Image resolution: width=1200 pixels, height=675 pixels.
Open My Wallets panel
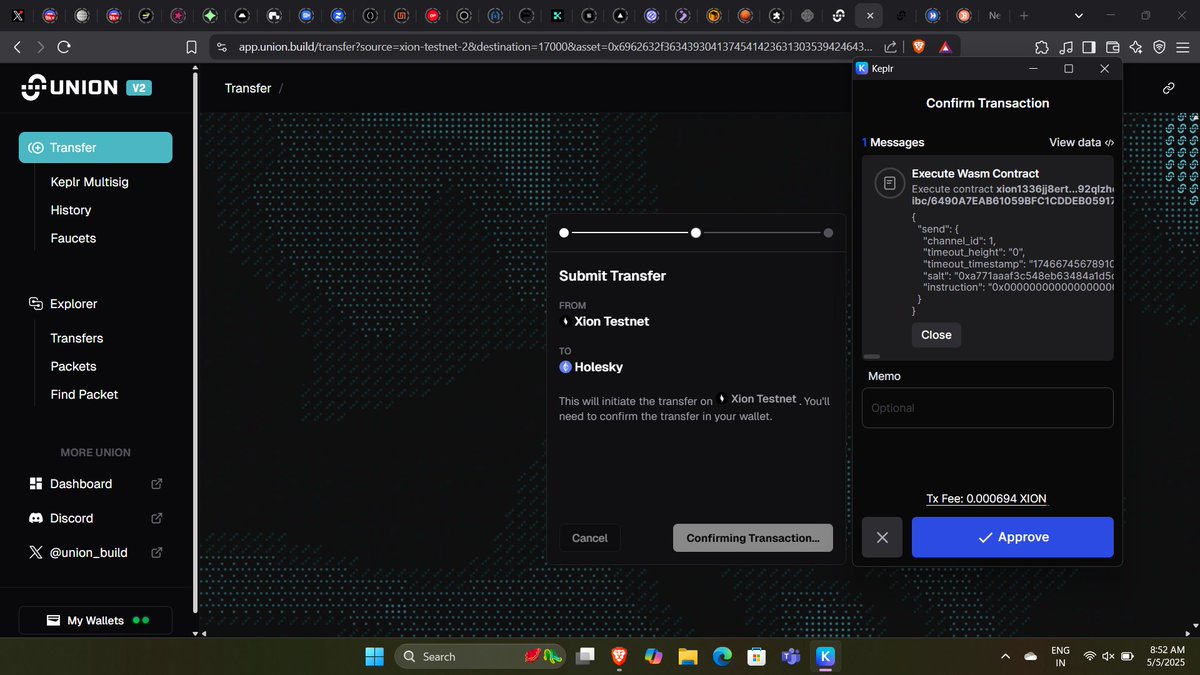pyautogui.click(x=95, y=620)
